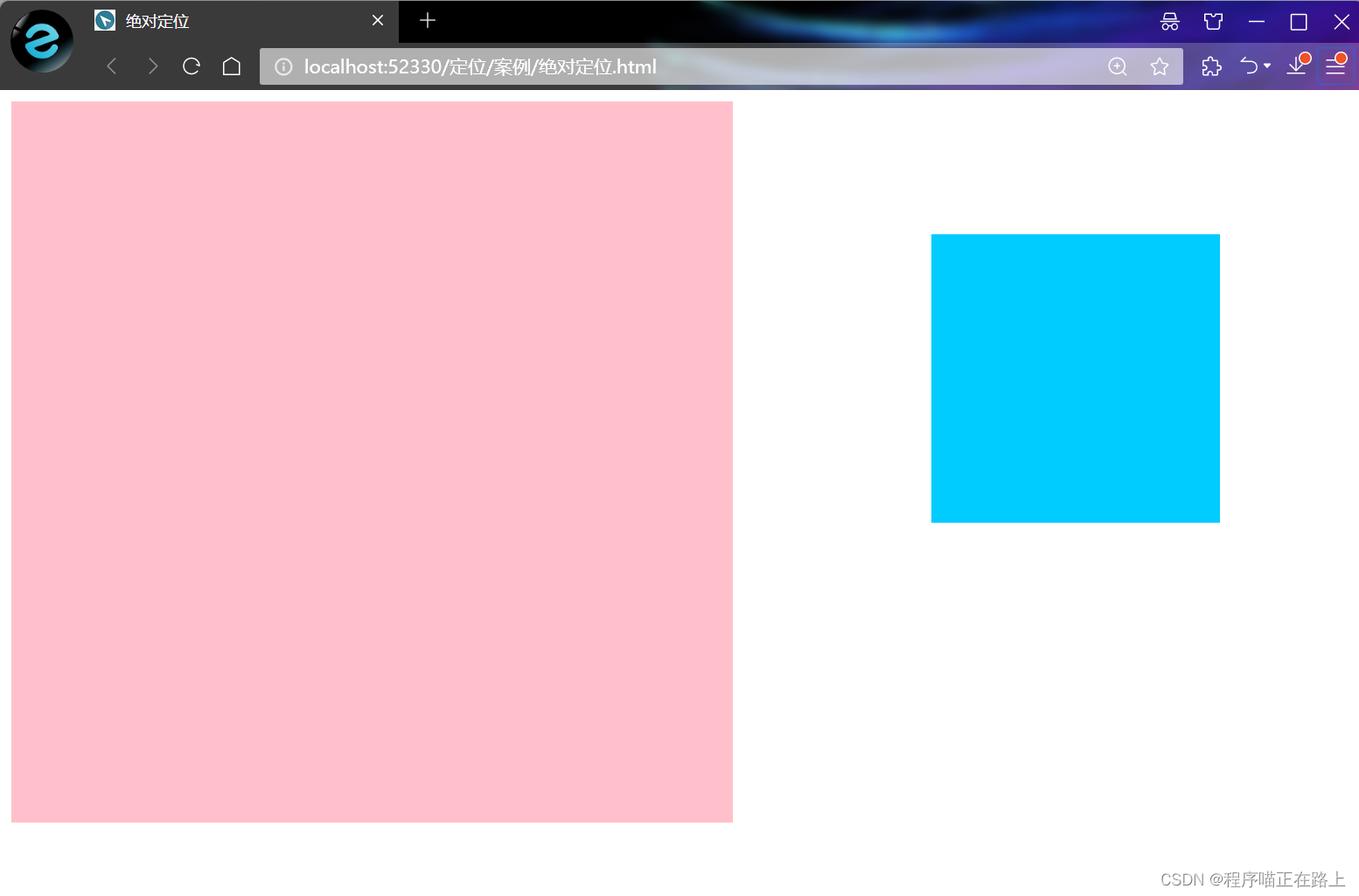Open the skin shirt icon in title bar
This screenshot has width=1359, height=896.
tap(1214, 22)
